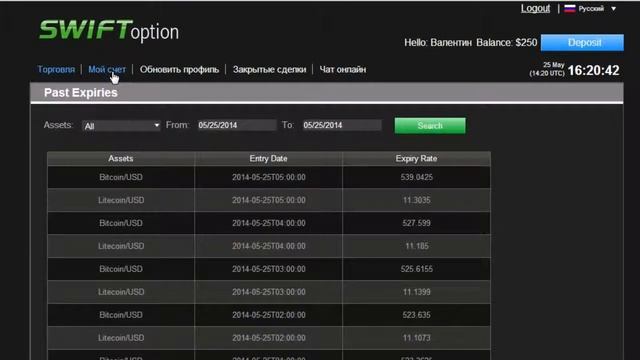
Task: Go to Обновить профиль
Action: click(x=179, y=69)
